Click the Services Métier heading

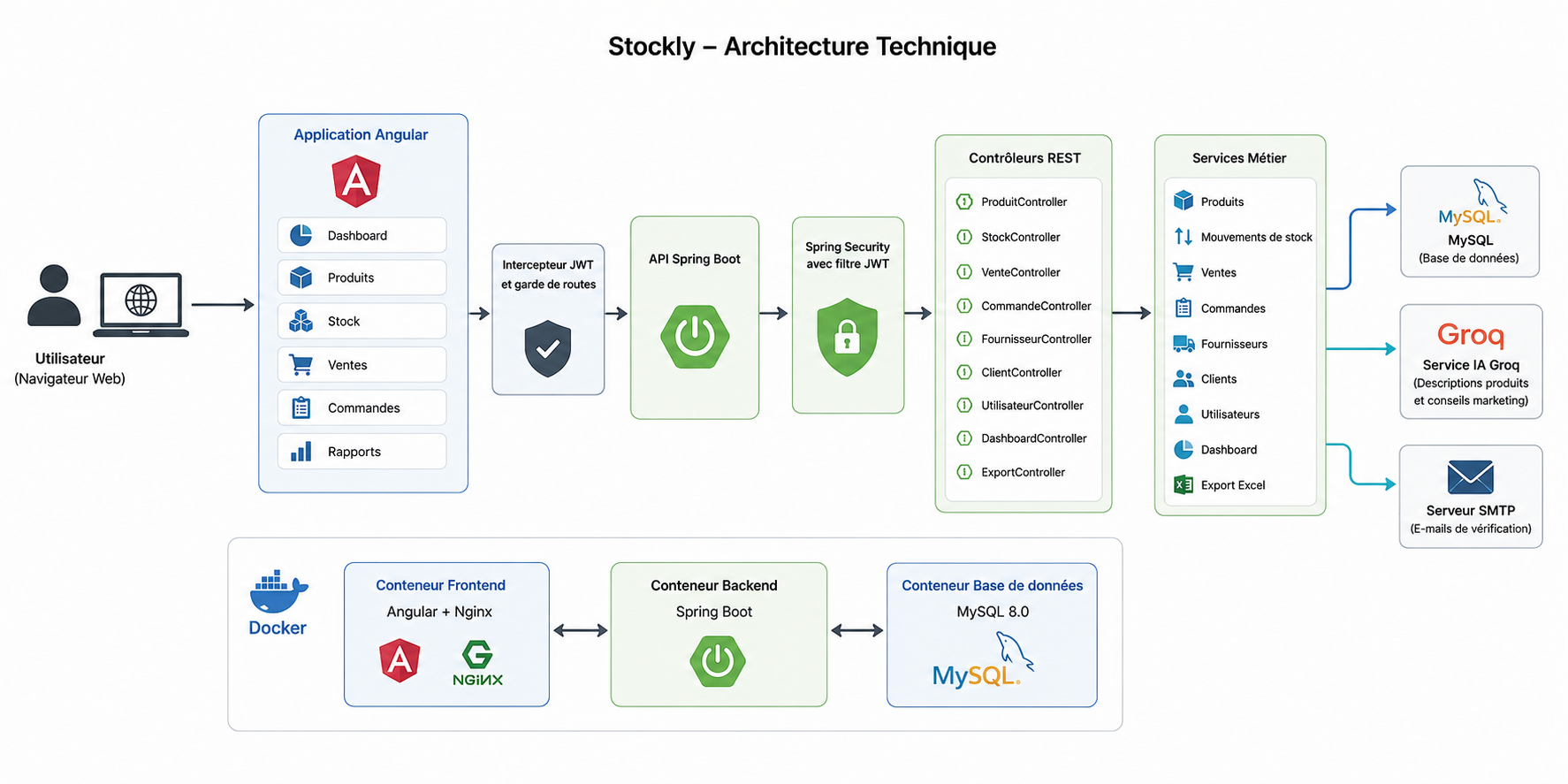click(x=1239, y=158)
